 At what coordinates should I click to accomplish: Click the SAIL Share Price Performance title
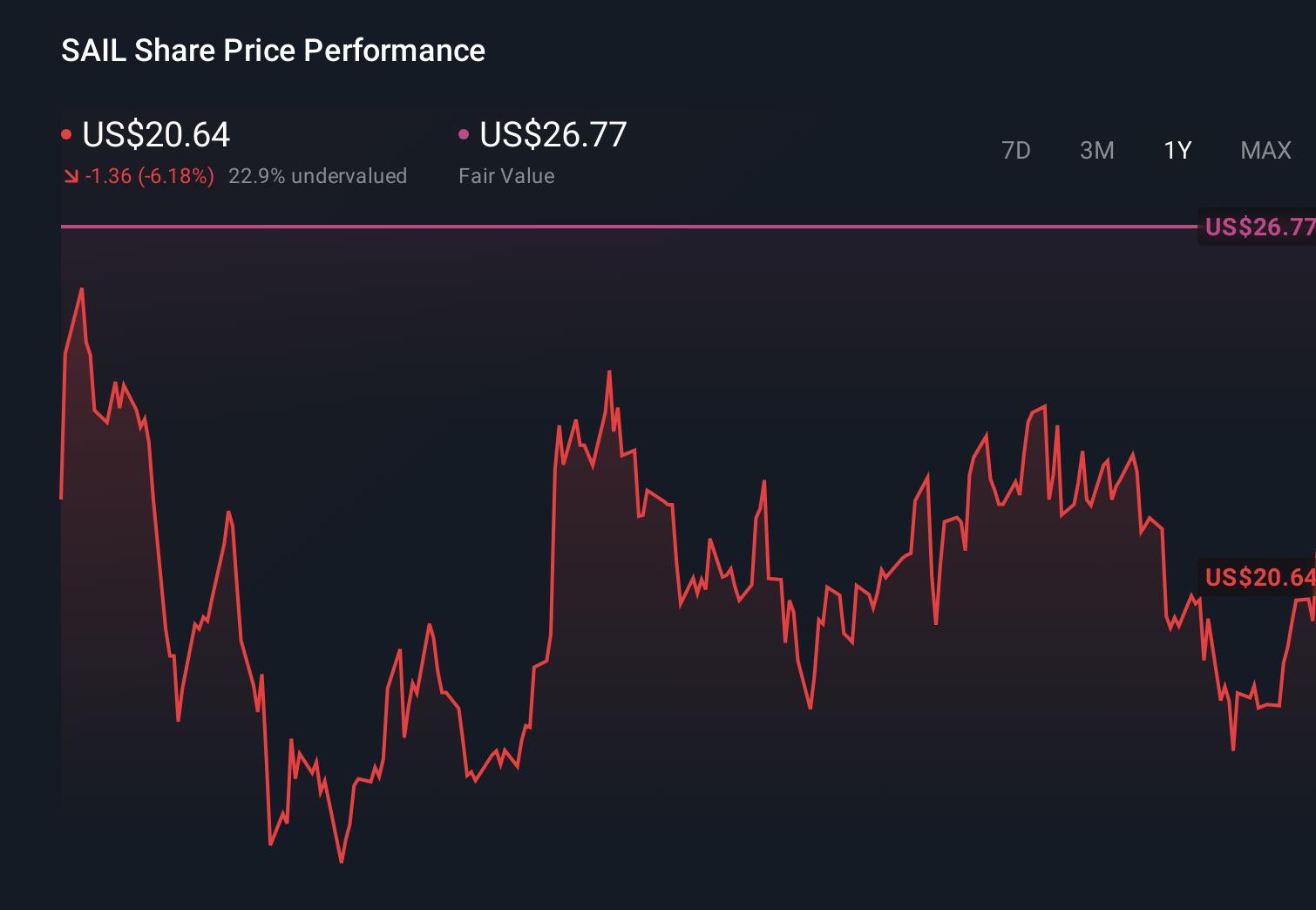[273, 50]
